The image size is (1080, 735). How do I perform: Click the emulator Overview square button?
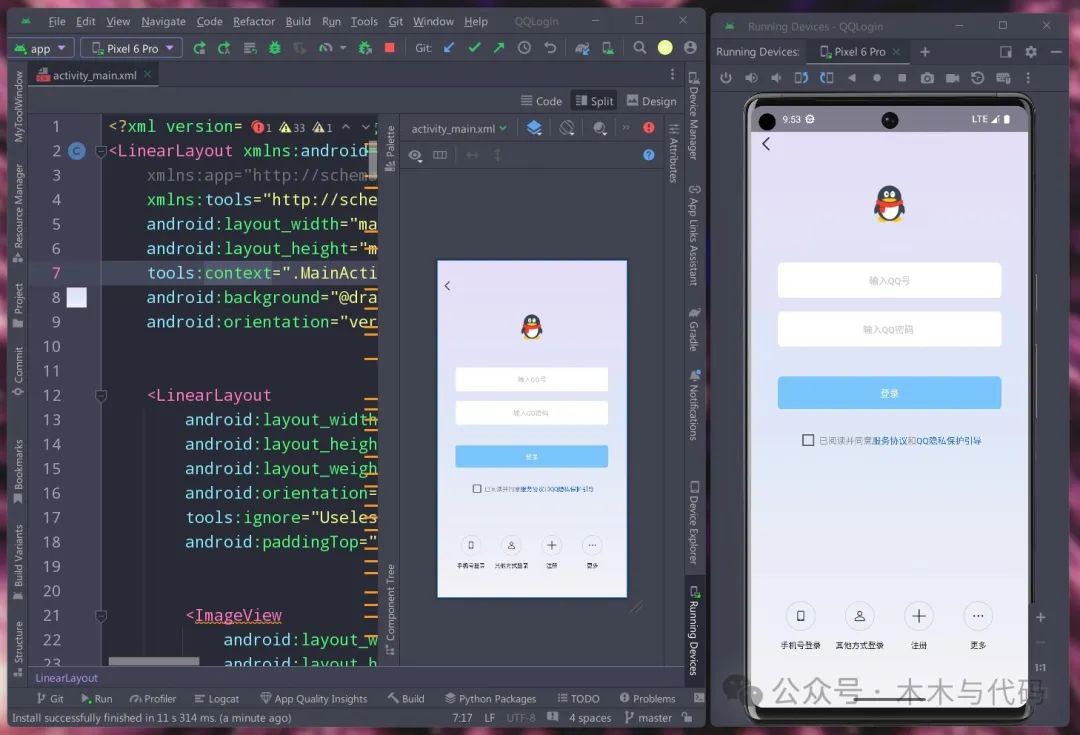(x=902, y=78)
